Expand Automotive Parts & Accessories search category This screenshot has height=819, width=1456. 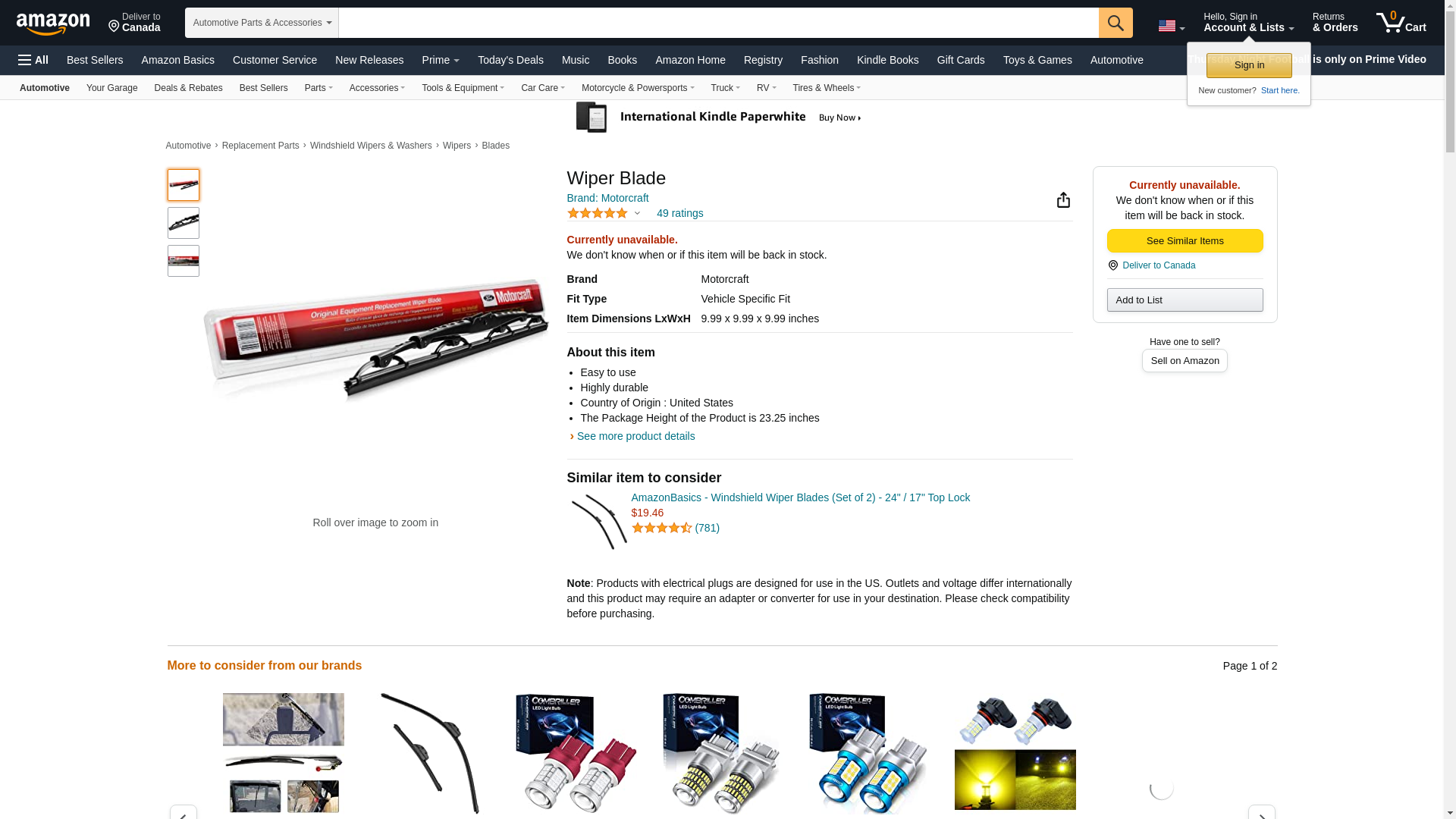click(262, 23)
